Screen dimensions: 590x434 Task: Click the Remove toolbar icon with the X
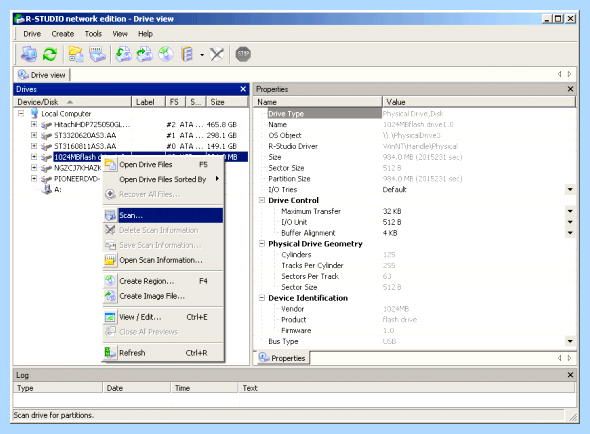[217, 54]
